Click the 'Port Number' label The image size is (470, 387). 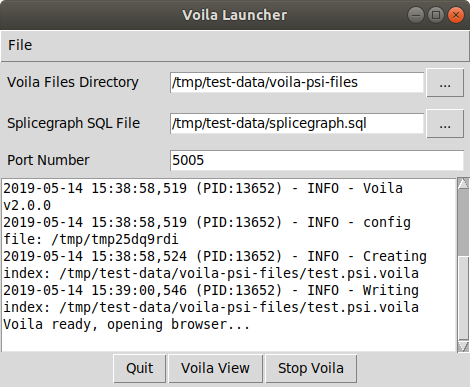48,160
